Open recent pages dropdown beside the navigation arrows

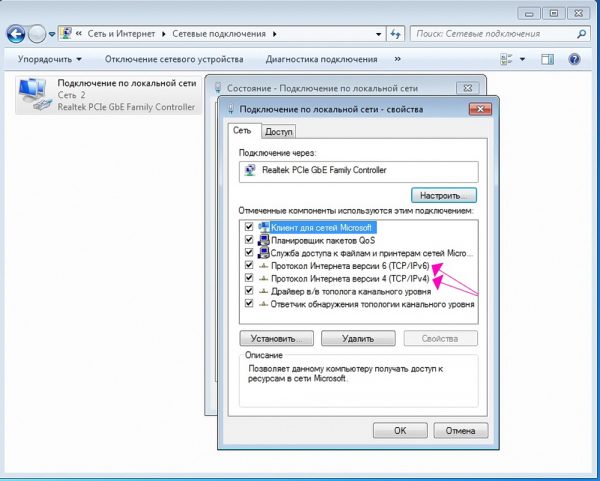click(x=52, y=34)
